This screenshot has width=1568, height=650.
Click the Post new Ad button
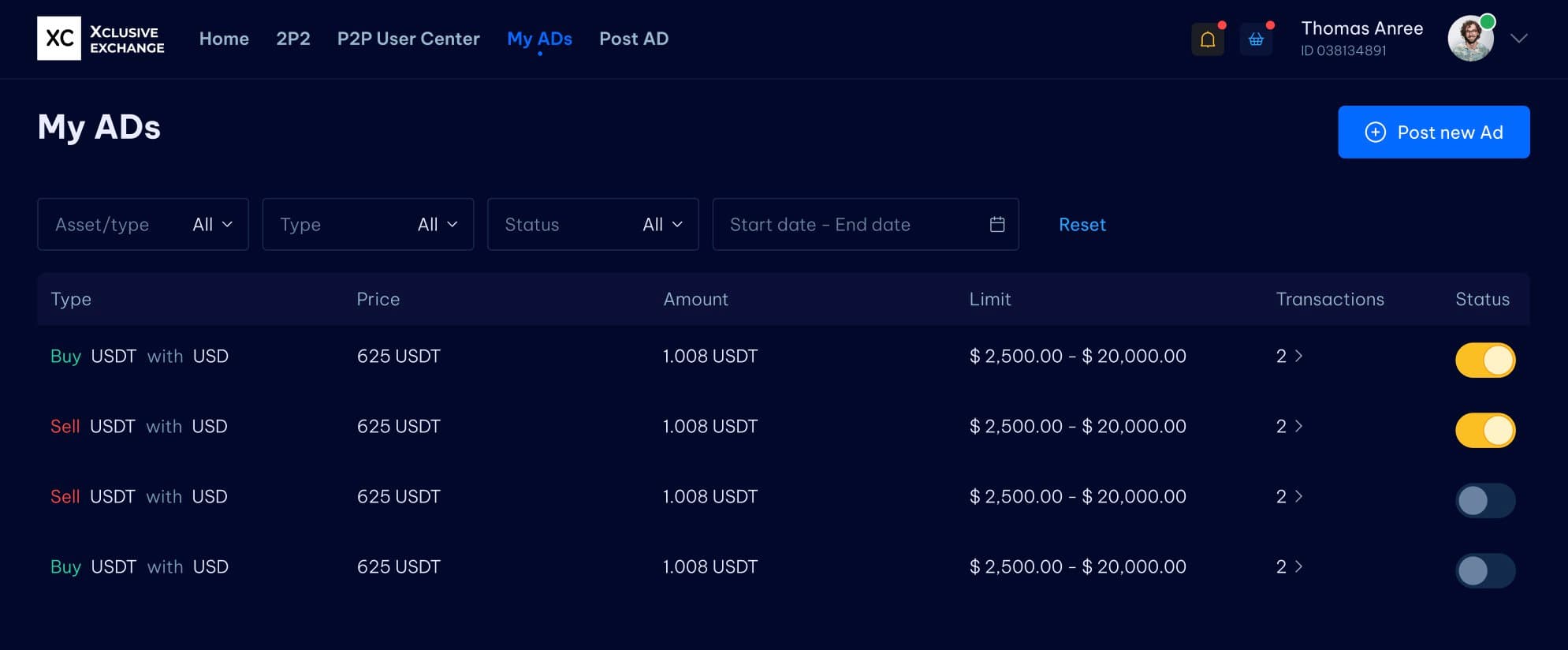1433,133
